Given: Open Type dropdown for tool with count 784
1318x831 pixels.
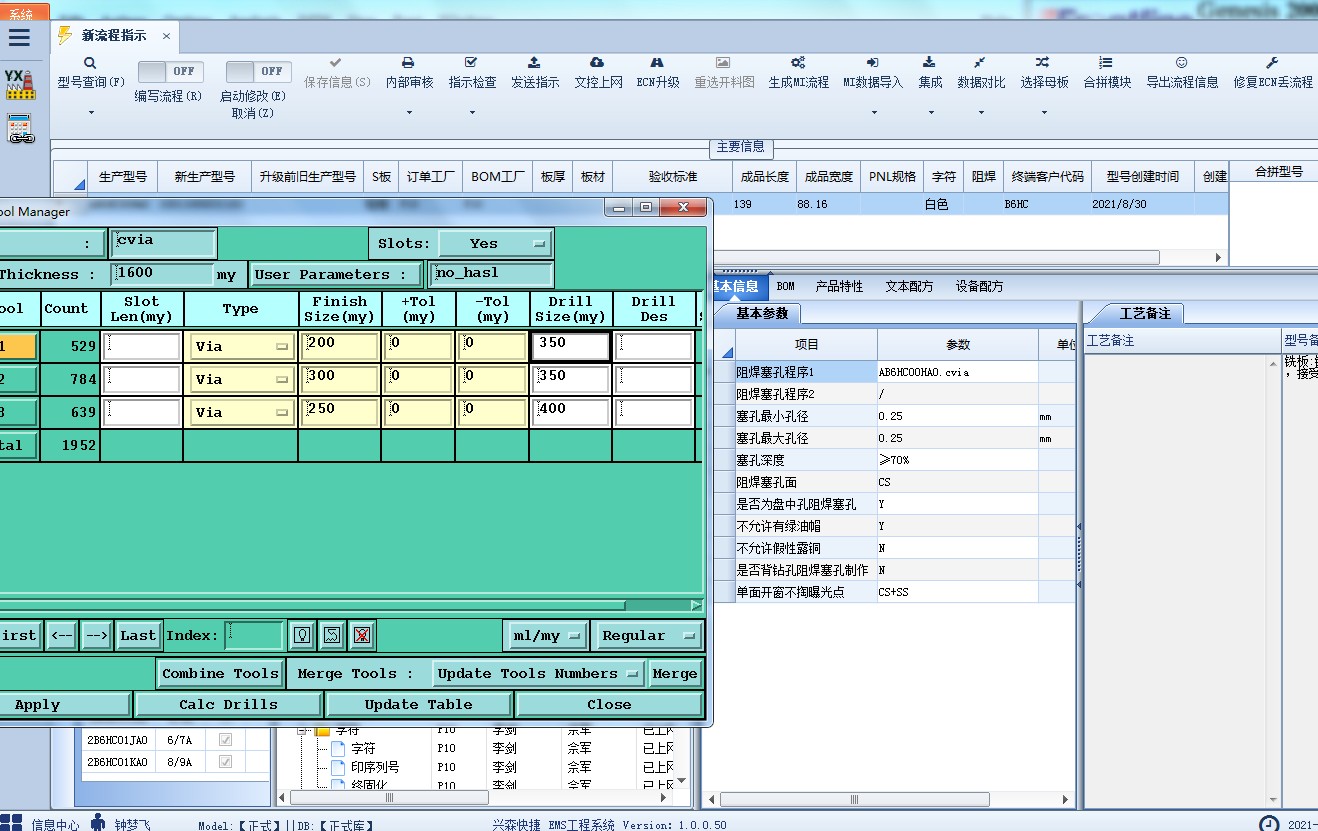Looking at the screenshot, I should [x=240, y=379].
